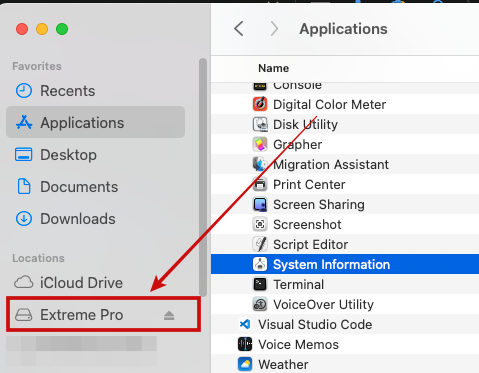Select the System Information name text

[x=331, y=265]
